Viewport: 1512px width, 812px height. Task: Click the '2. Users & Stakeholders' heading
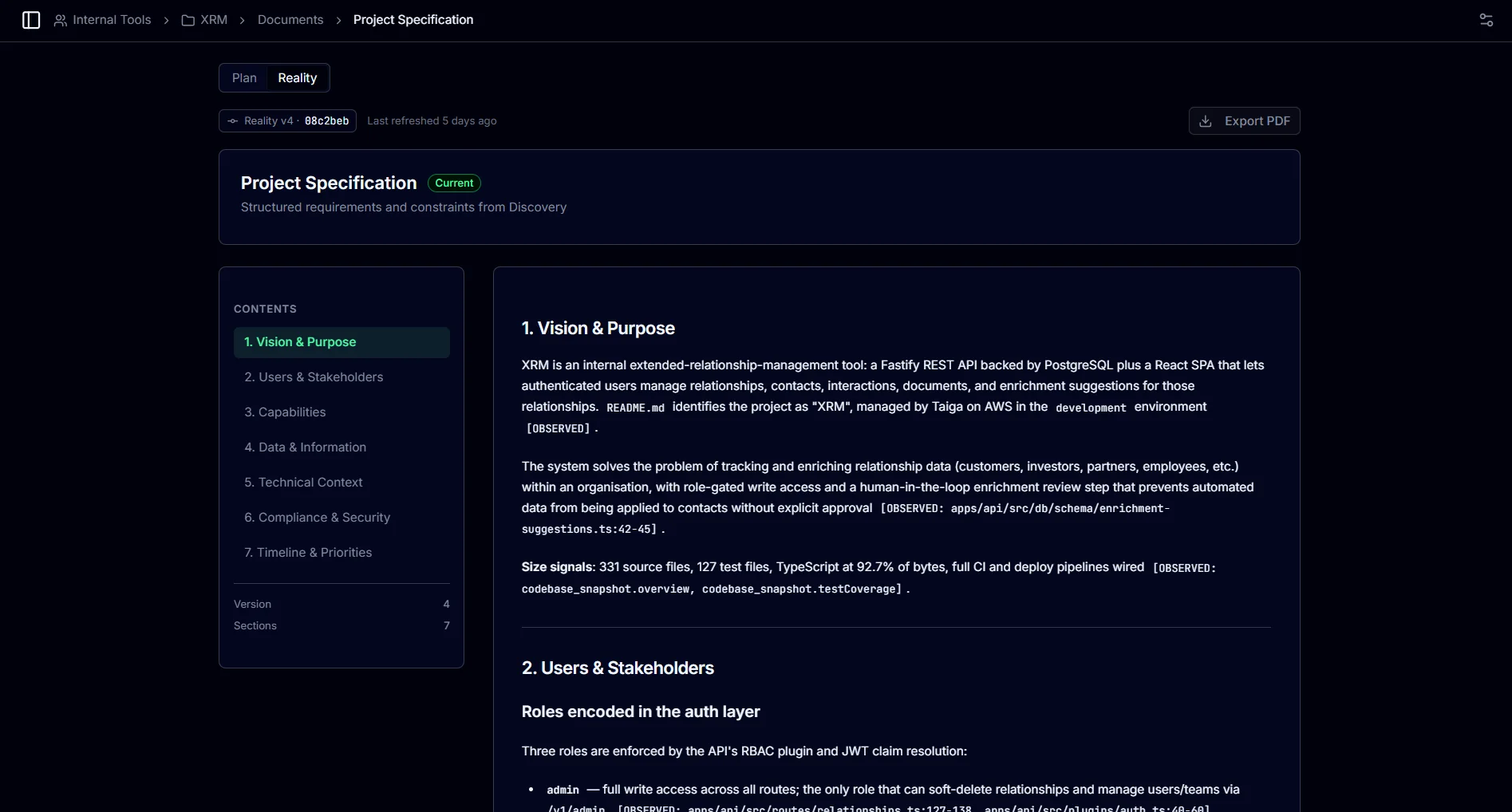[618, 668]
